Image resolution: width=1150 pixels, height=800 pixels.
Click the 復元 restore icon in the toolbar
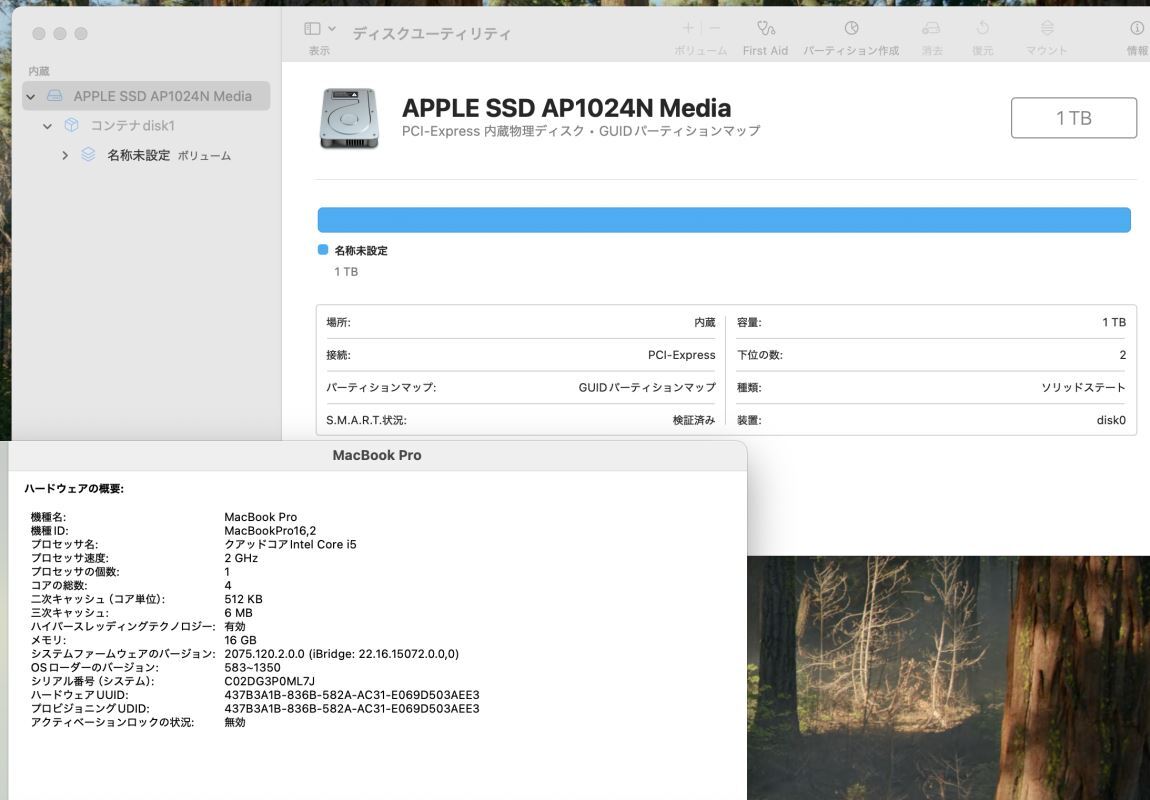[x=983, y=28]
